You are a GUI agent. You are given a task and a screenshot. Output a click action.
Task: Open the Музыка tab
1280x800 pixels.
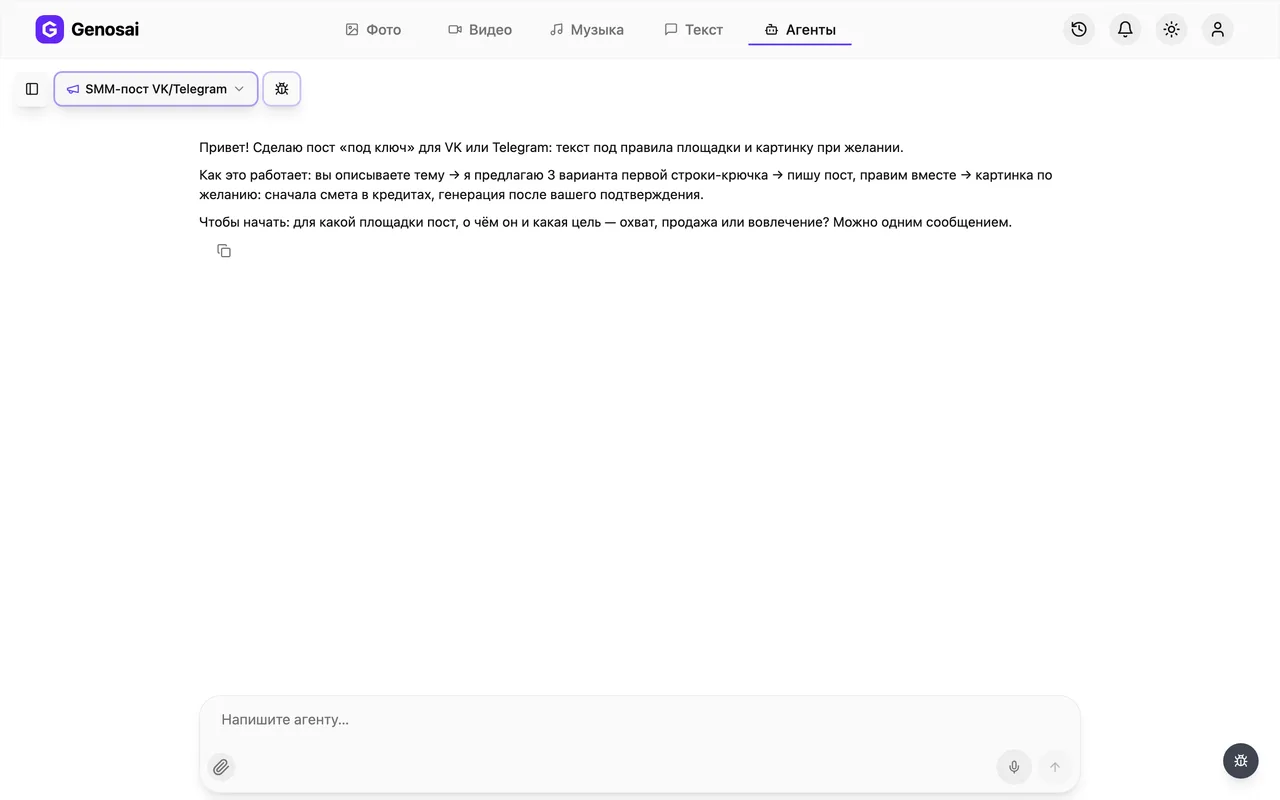coord(587,30)
